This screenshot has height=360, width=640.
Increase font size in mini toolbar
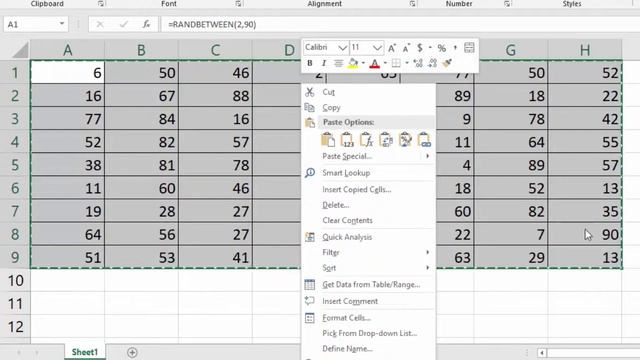[392, 48]
